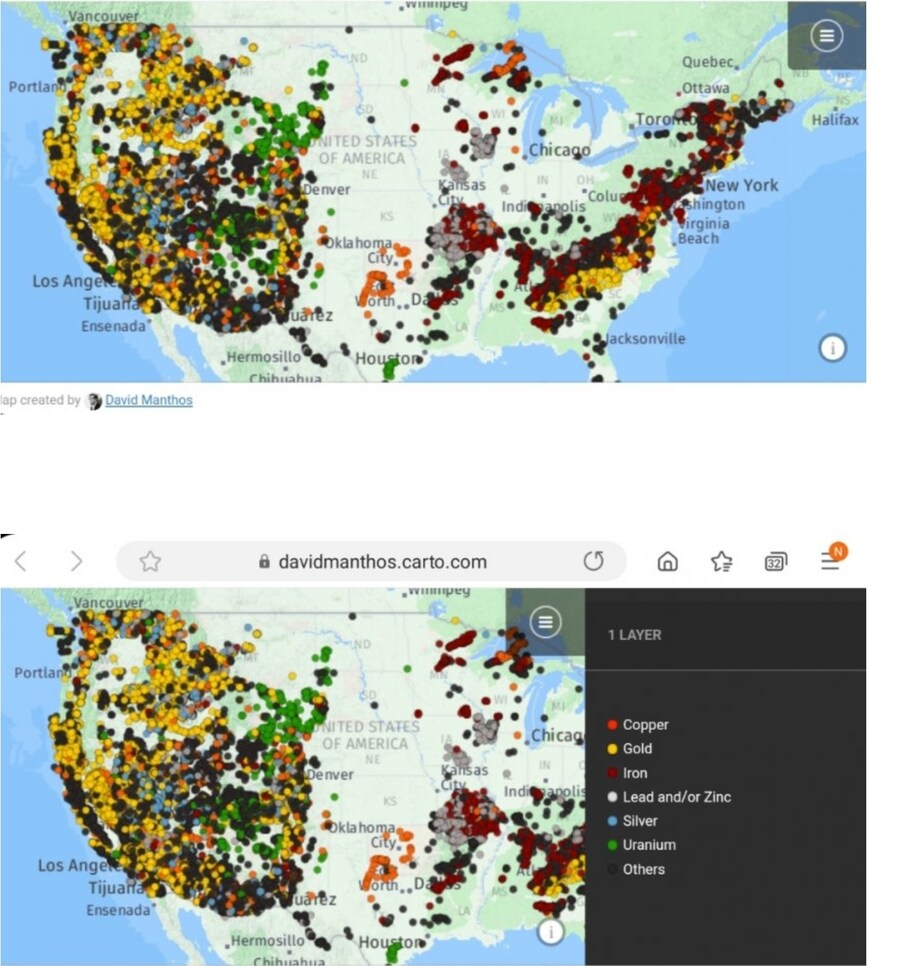Click the 1 LAYER panel header
The height and width of the screenshot is (966, 900).
[634, 634]
